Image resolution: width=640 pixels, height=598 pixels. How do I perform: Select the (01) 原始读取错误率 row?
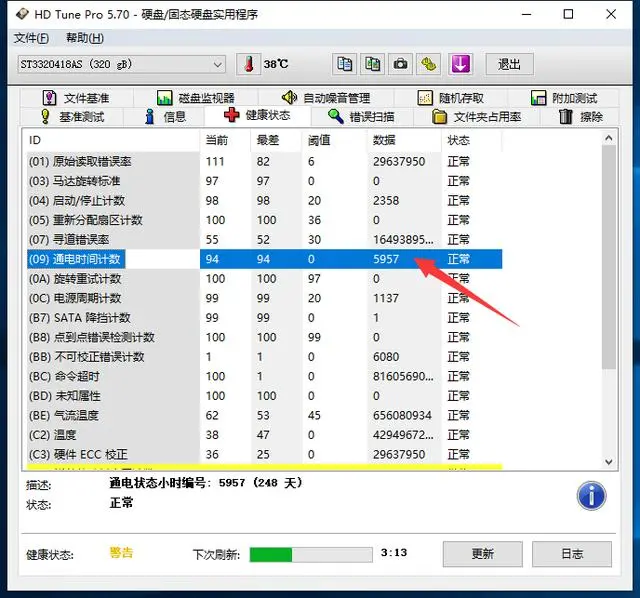coord(264,161)
